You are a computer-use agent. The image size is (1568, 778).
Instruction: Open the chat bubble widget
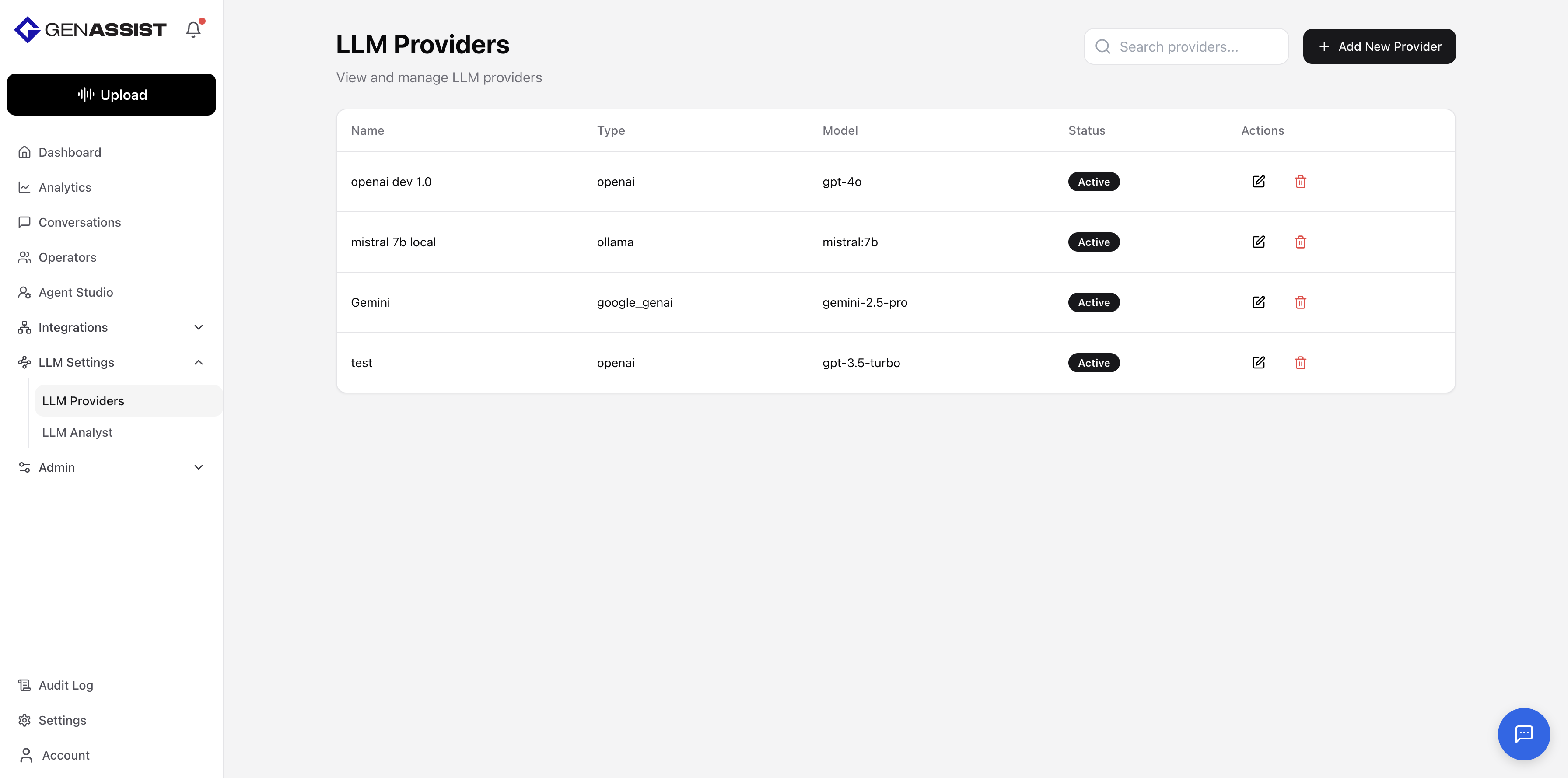(x=1523, y=733)
